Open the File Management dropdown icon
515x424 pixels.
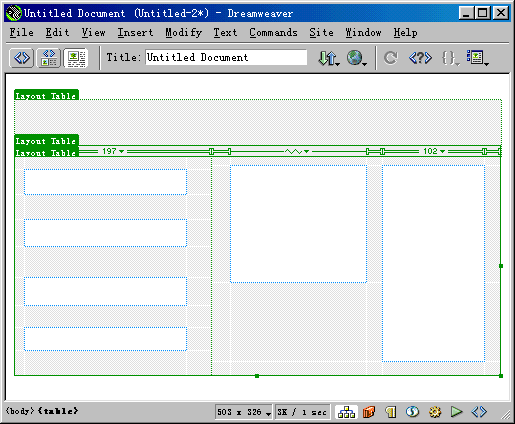click(x=329, y=58)
